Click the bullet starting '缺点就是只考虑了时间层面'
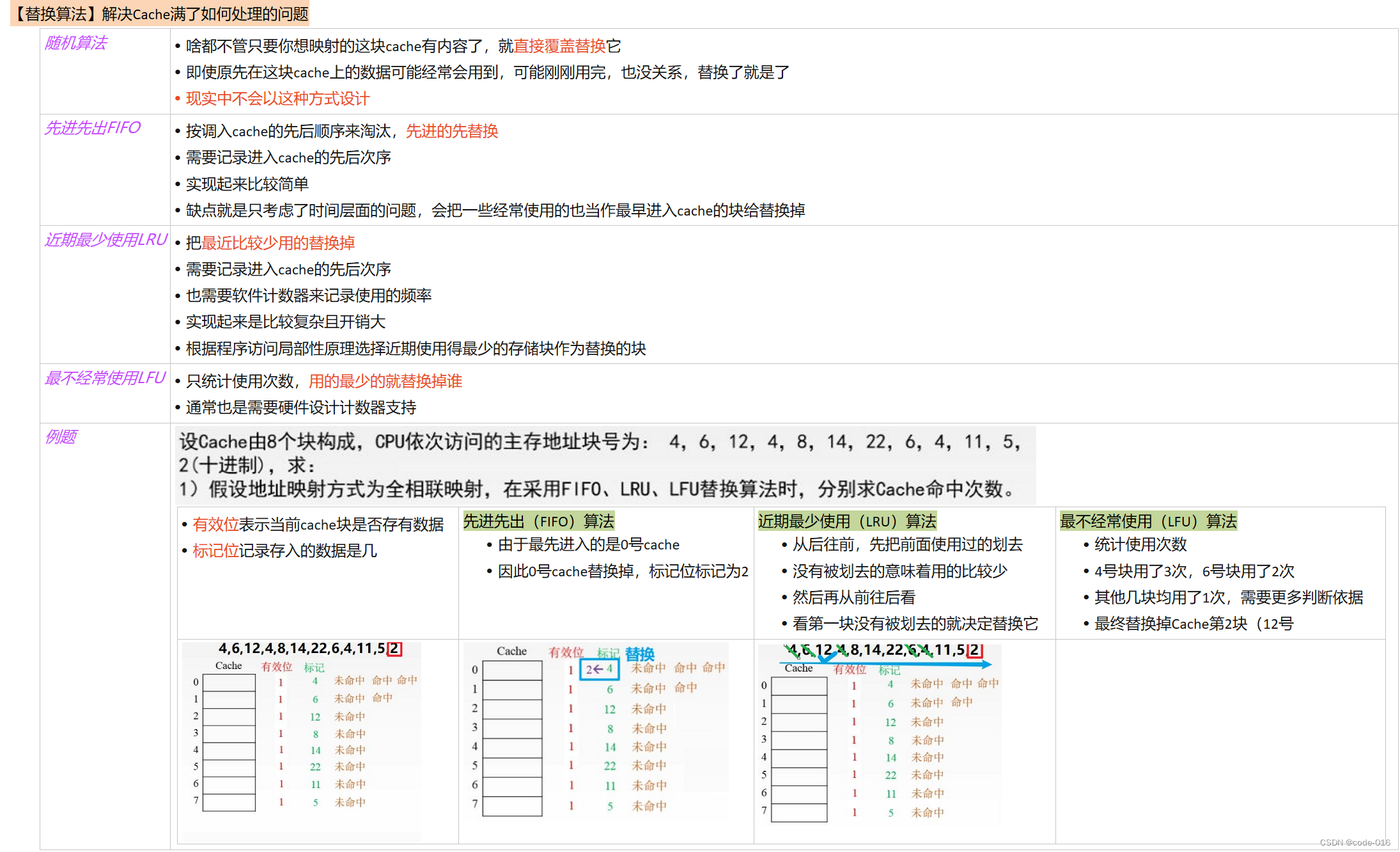Image resolution: width=1400 pixels, height=852 pixels. [x=495, y=210]
